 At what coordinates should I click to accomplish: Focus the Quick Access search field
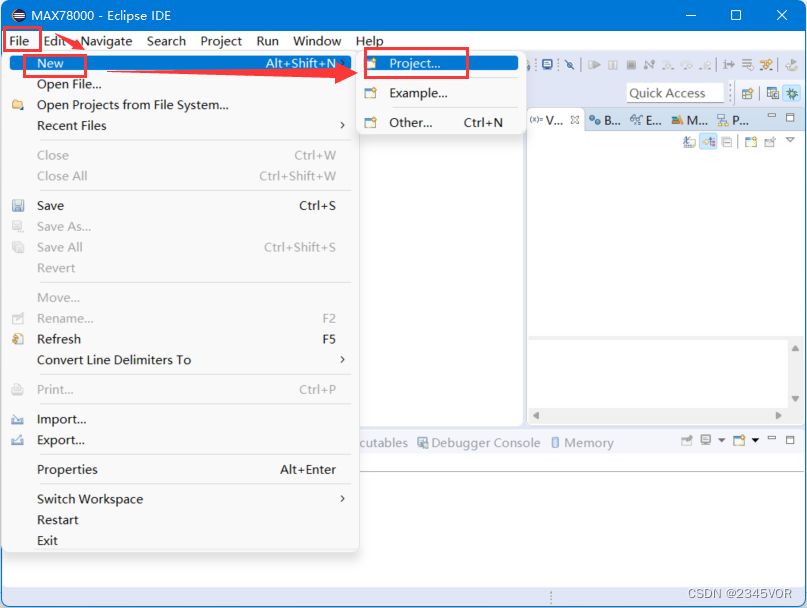[x=675, y=93]
